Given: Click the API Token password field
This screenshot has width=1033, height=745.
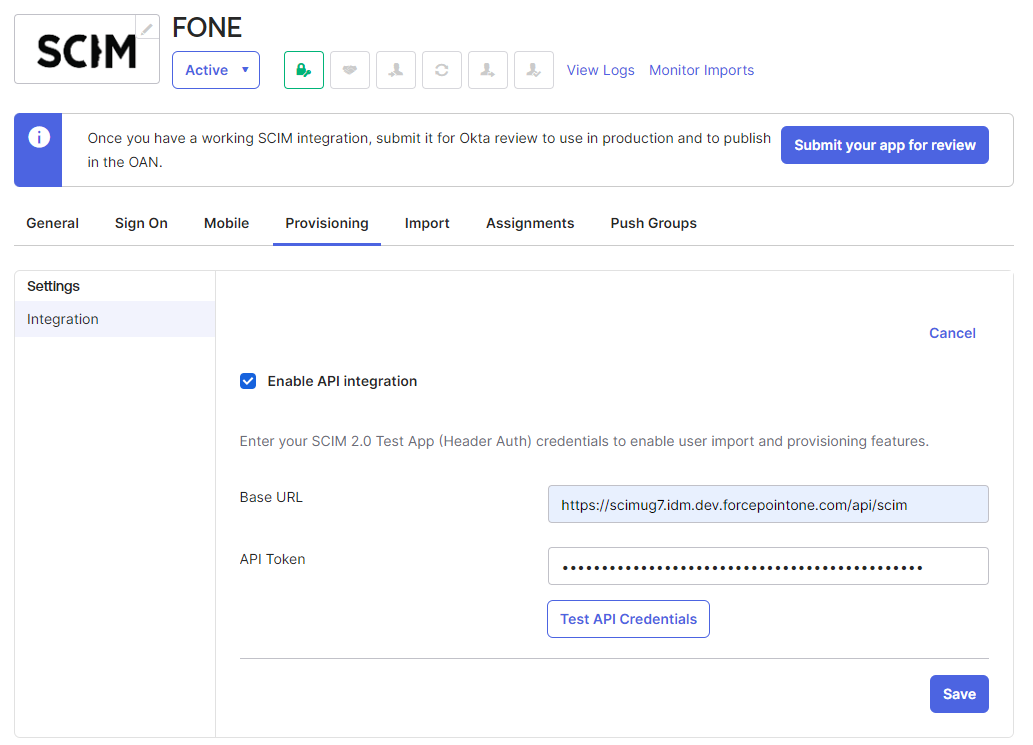Looking at the screenshot, I should (768, 566).
